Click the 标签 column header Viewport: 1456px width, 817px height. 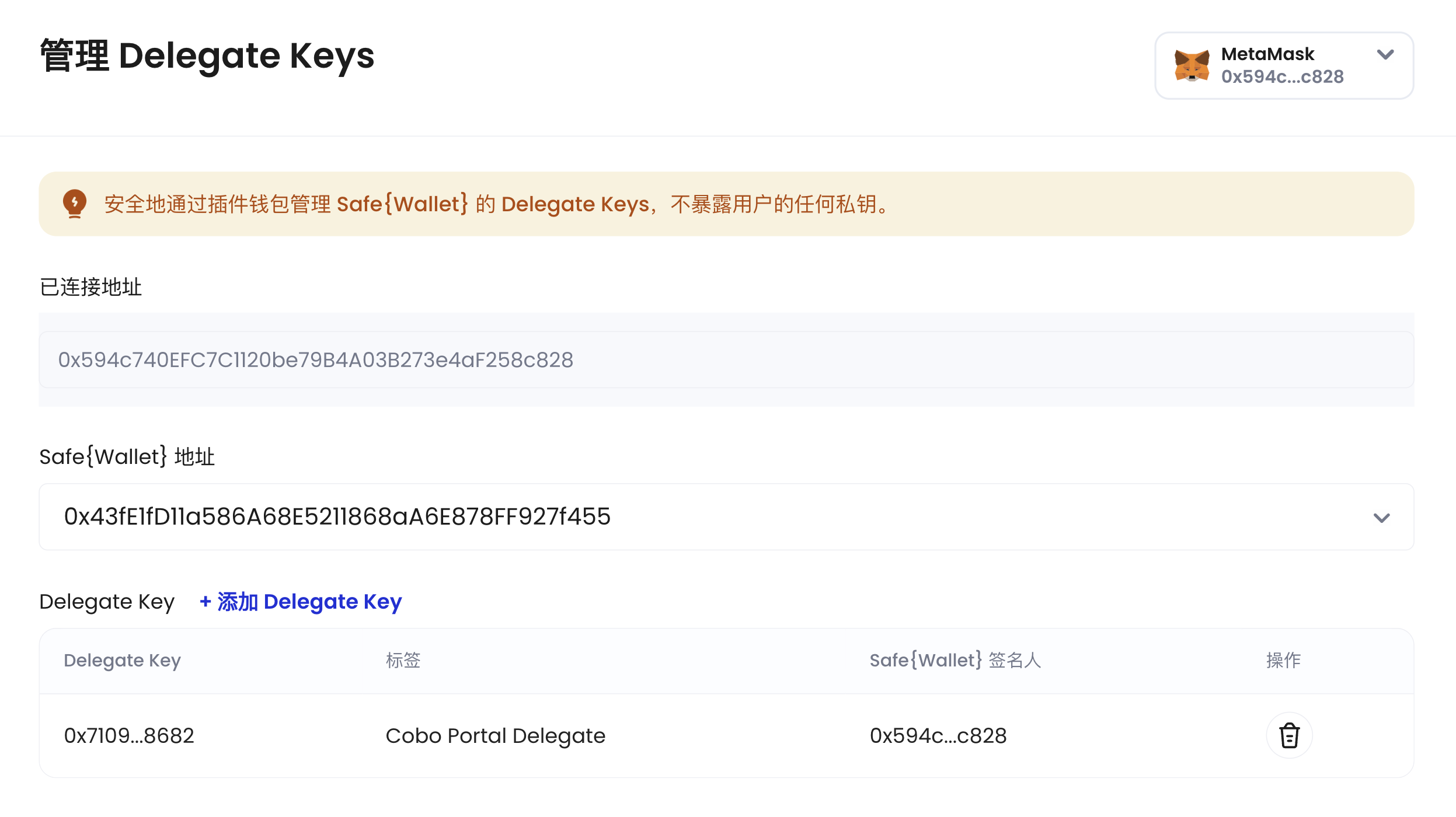click(403, 660)
